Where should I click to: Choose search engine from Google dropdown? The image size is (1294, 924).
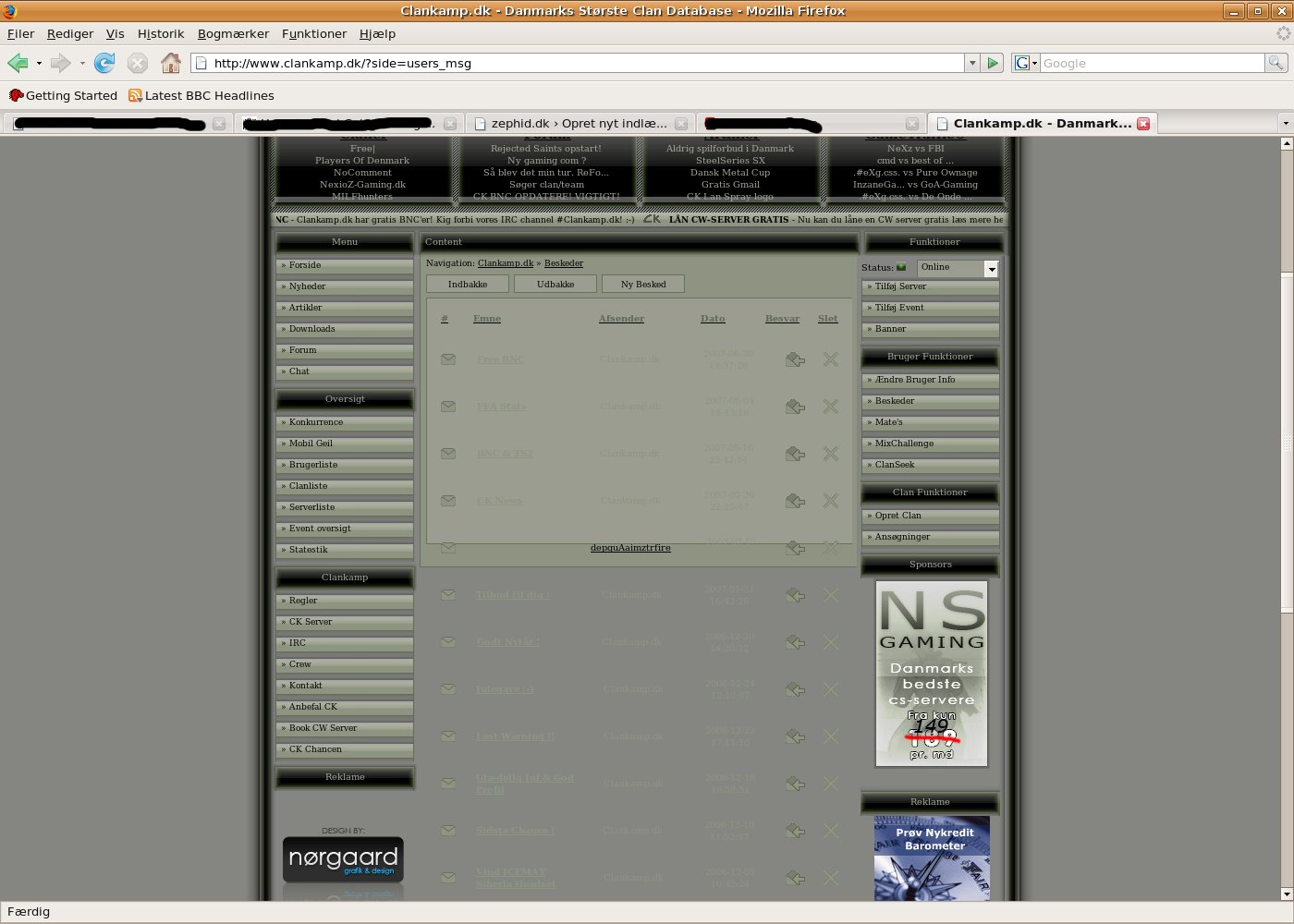[x=1026, y=63]
